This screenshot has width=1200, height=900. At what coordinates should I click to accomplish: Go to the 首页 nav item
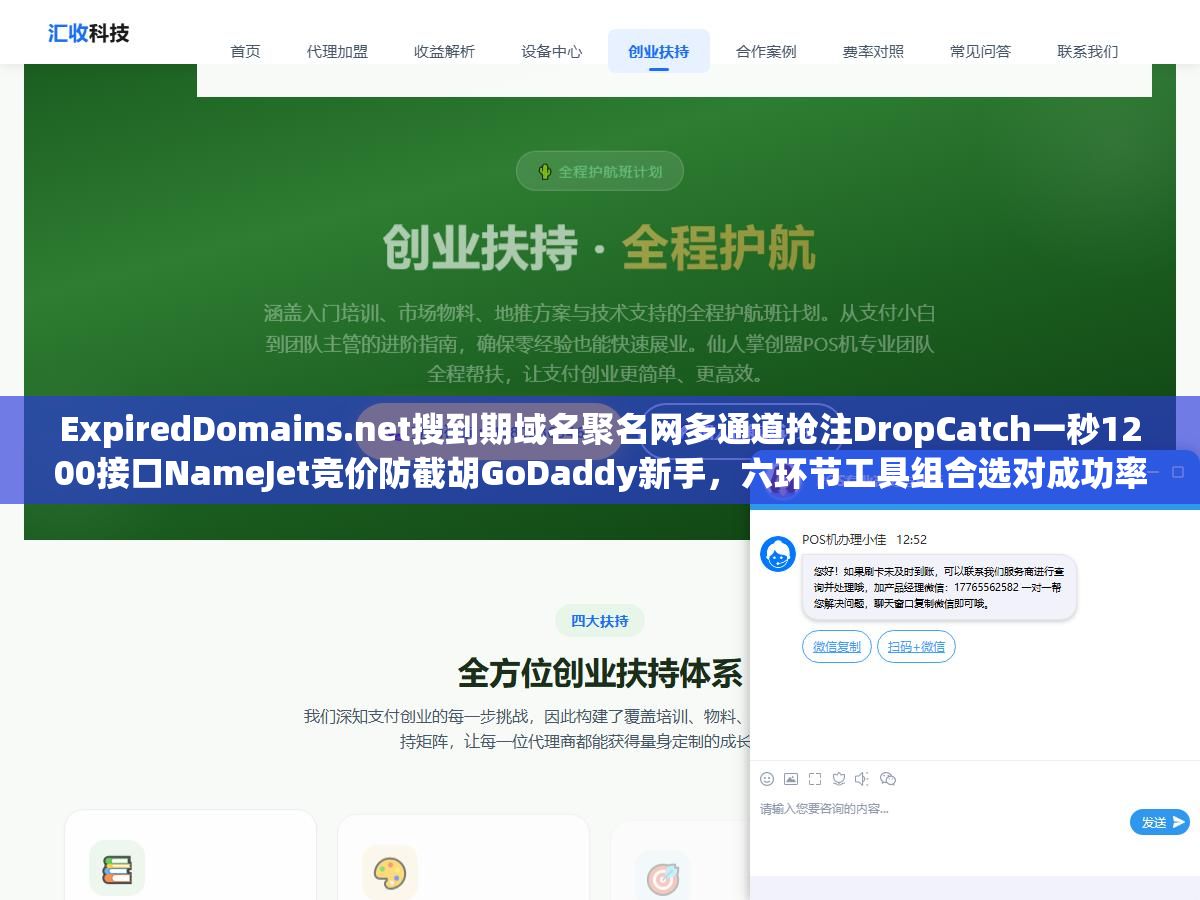click(x=245, y=51)
